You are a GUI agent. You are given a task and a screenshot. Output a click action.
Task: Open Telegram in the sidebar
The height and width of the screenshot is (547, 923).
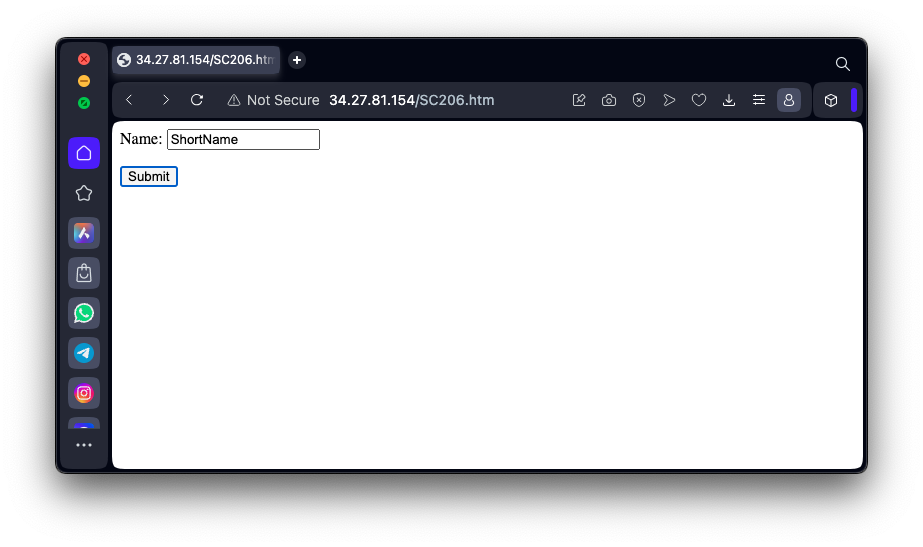coord(84,353)
